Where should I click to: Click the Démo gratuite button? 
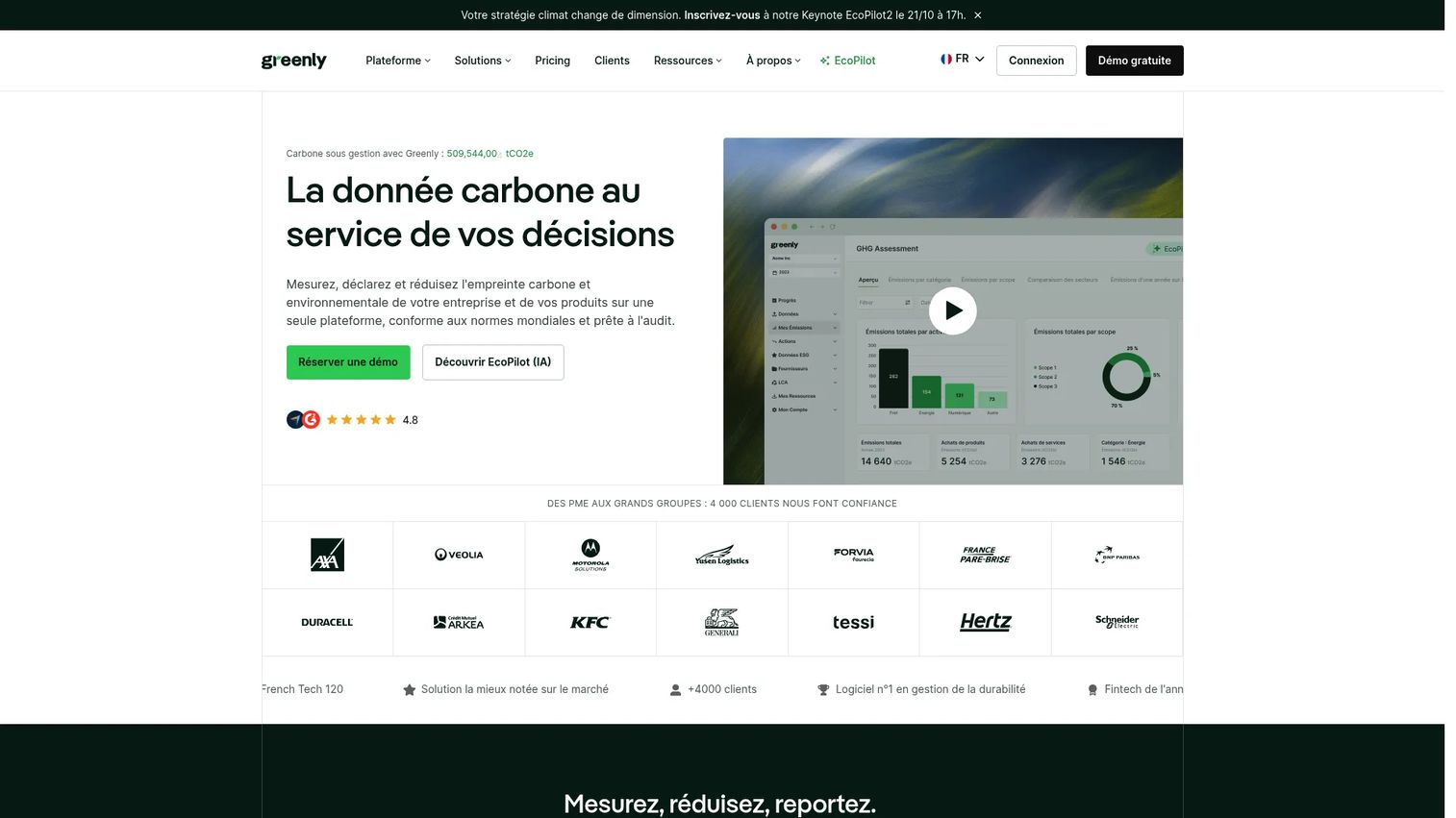(1134, 61)
